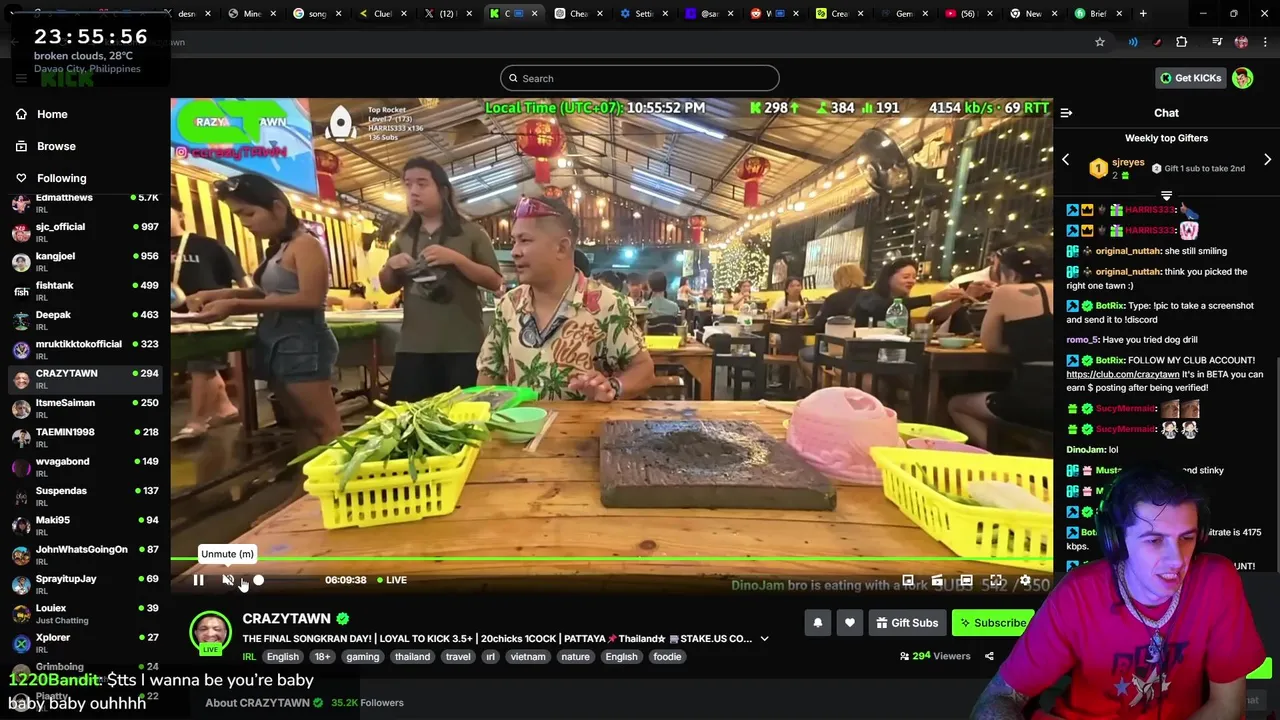This screenshot has height=720, width=1280.
Task: Follow channel with heart button
Action: [x=849, y=623]
